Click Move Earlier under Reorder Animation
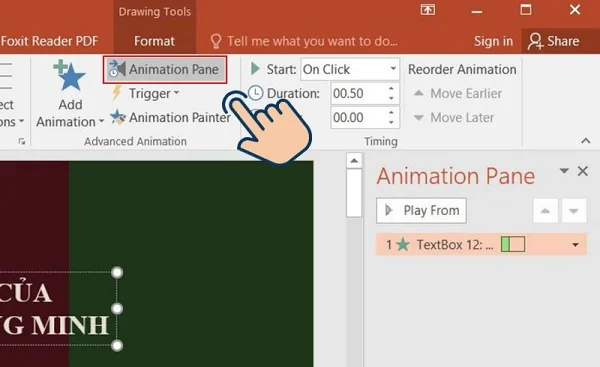Image resolution: width=600 pixels, height=367 pixels. 458,93
